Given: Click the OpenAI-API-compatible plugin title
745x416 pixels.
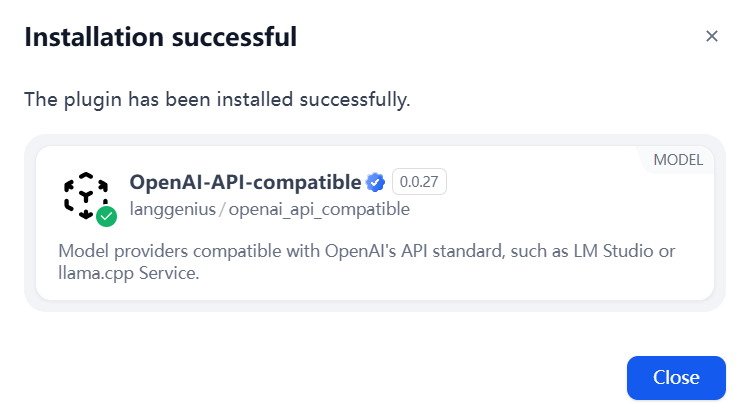Looking at the screenshot, I should click(245, 182).
